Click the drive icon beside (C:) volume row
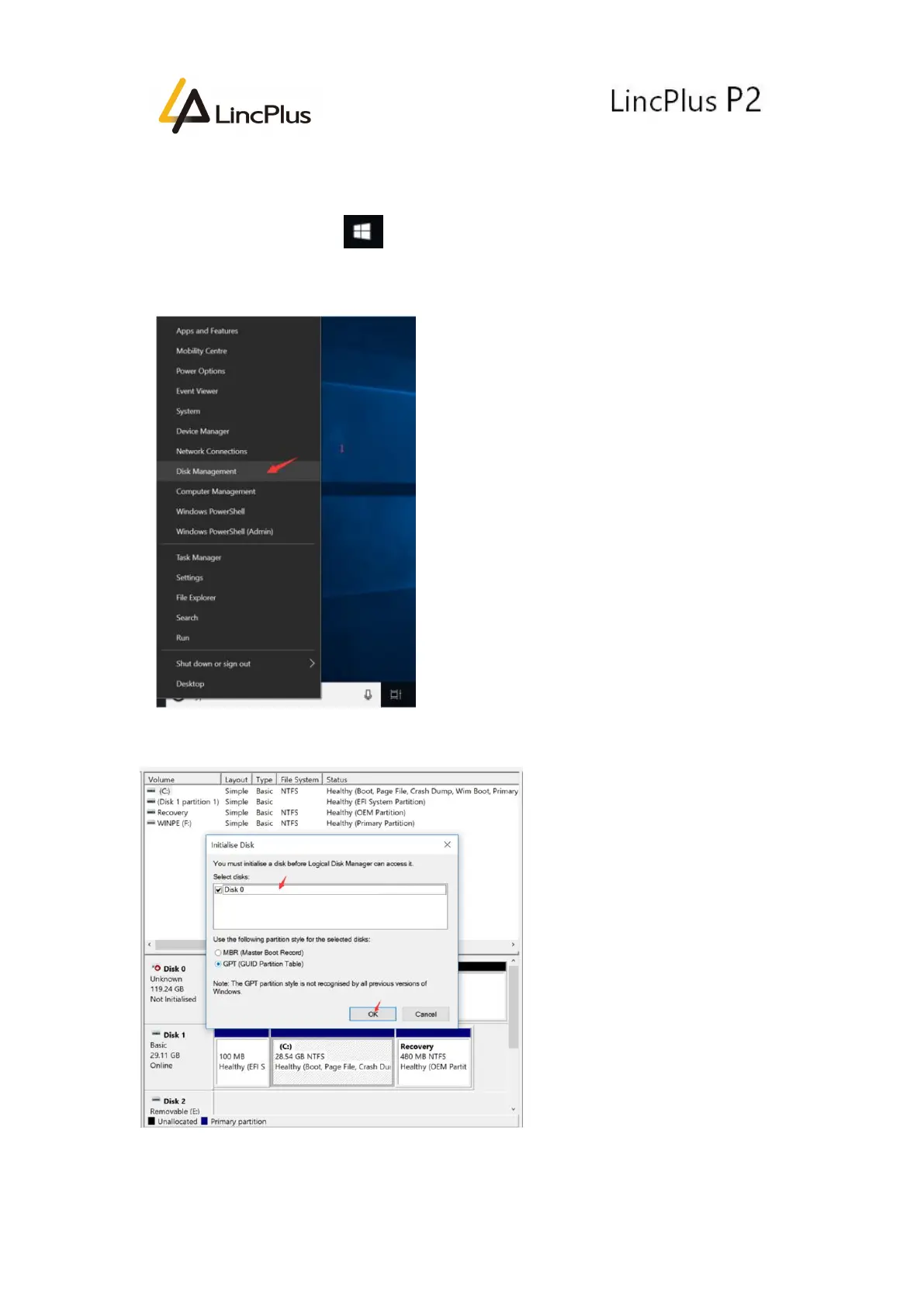This screenshot has height=1307, width=924. click(x=151, y=791)
